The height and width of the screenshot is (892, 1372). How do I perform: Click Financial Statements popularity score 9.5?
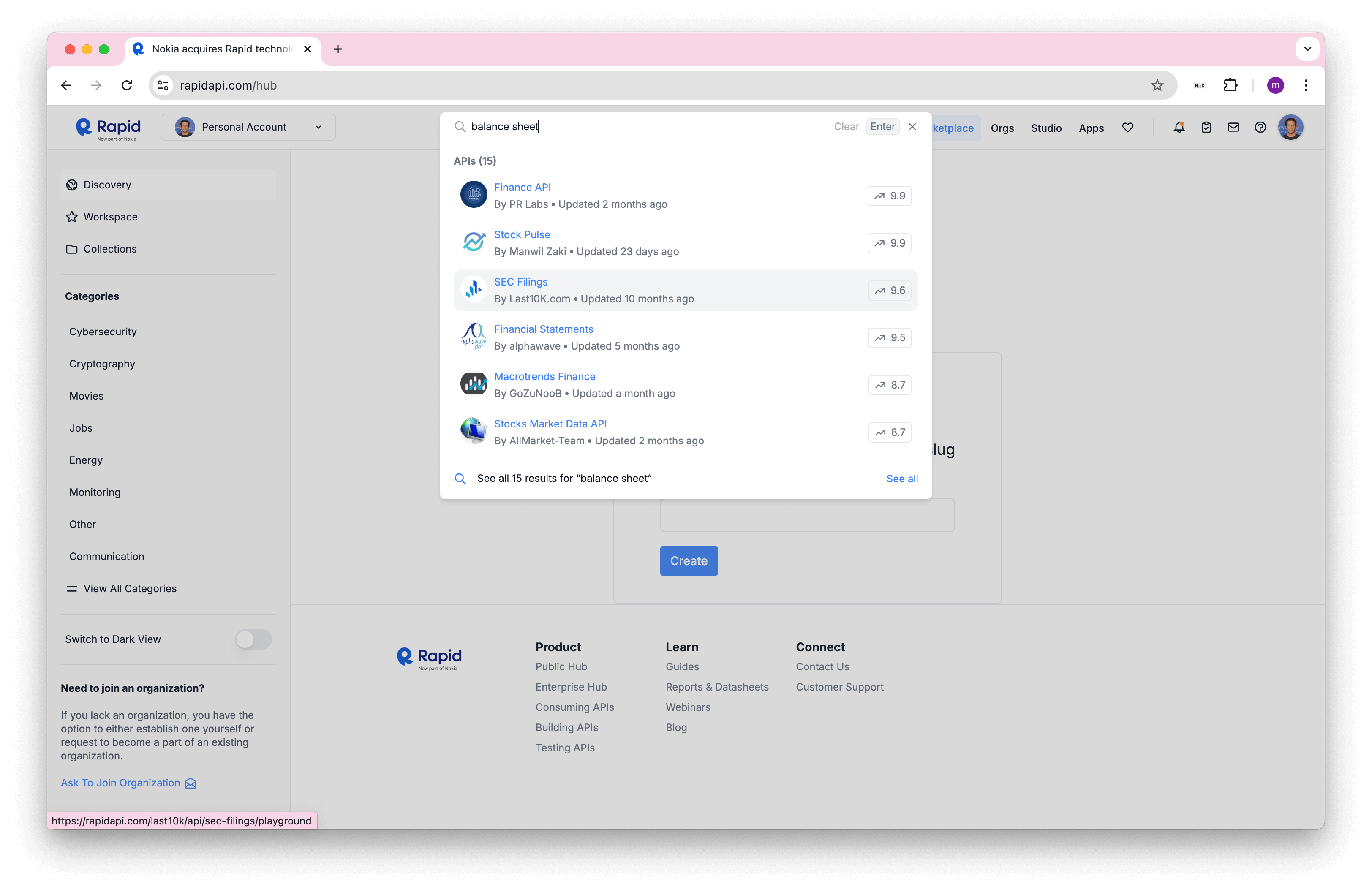(x=890, y=338)
